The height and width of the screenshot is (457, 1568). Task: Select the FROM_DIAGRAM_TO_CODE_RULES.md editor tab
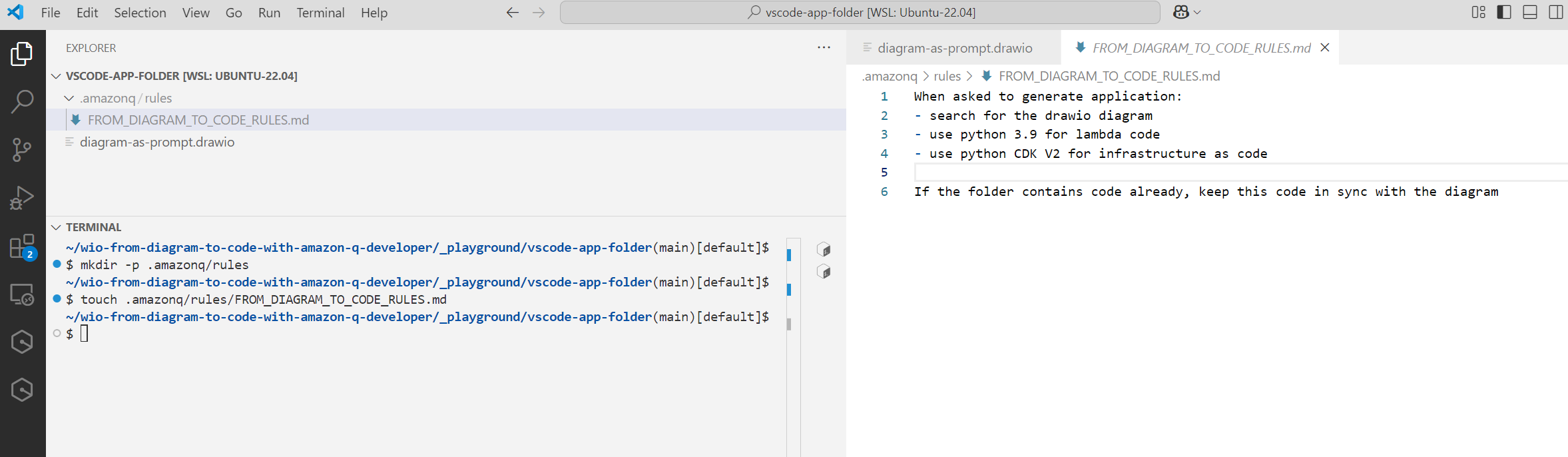[x=1200, y=48]
